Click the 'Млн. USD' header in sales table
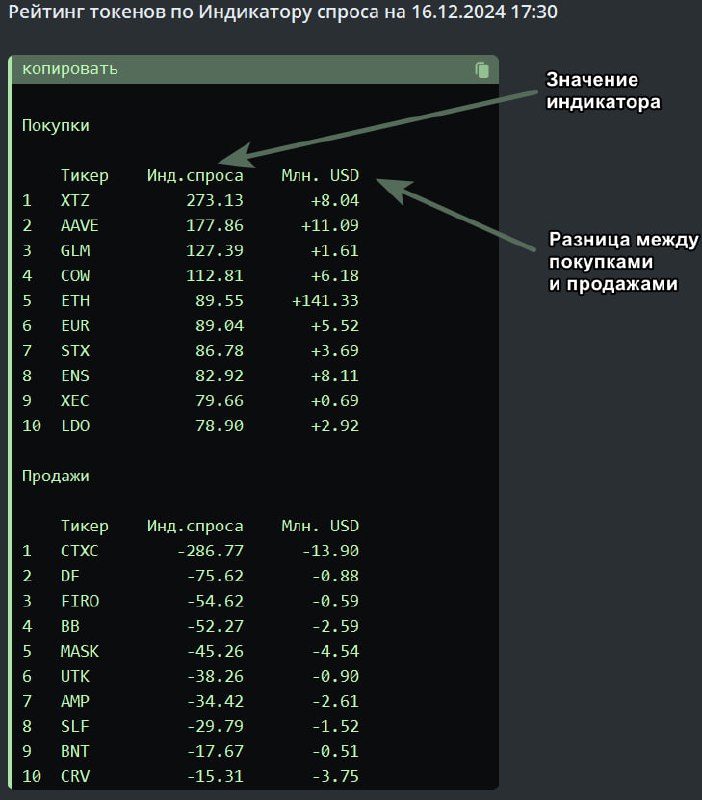Image resolution: width=702 pixels, height=800 pixels. (x=320, y=526)
